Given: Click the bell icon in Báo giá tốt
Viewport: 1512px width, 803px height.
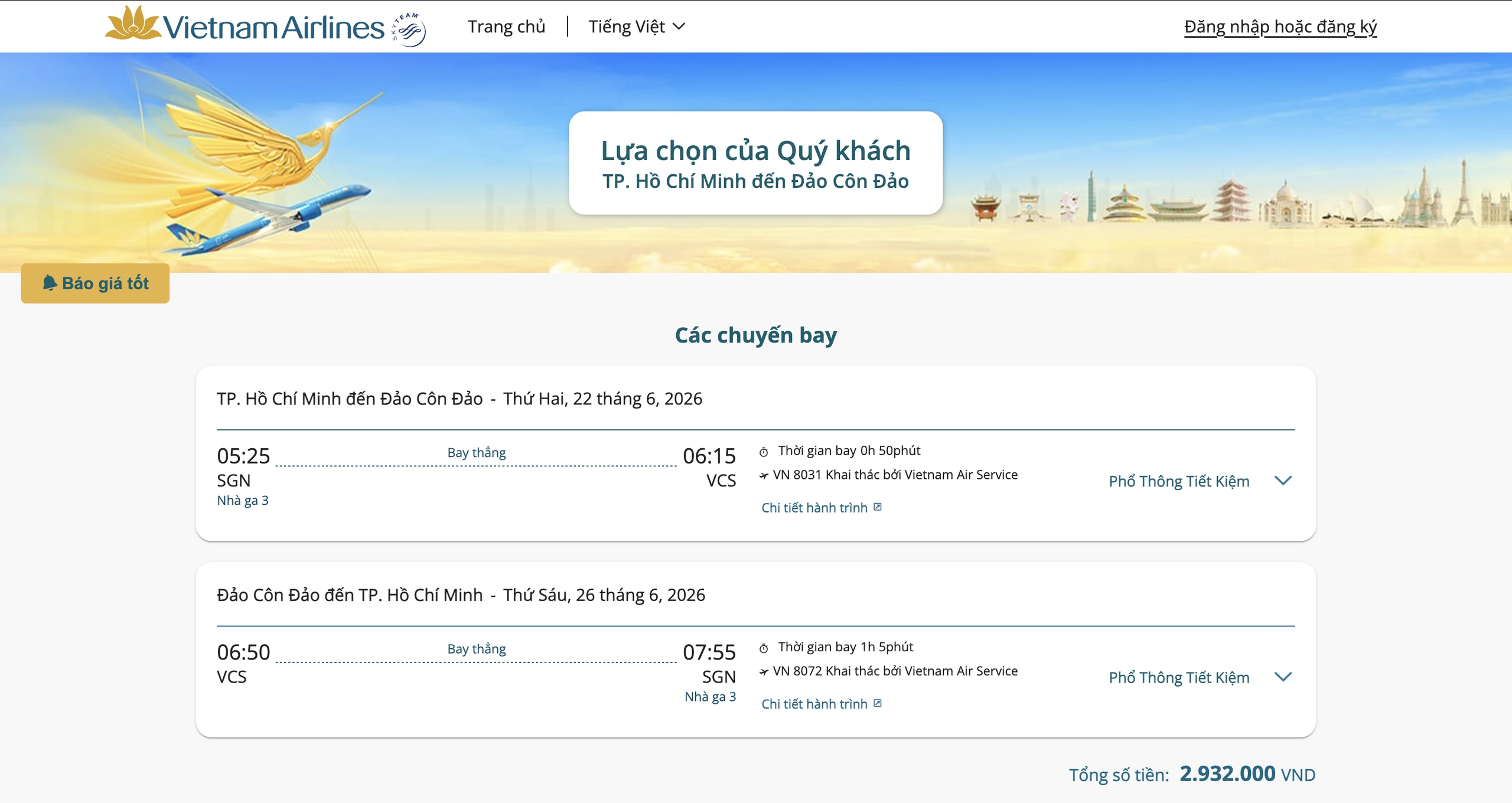Looking at the screenshot, I should pos(50,283).
